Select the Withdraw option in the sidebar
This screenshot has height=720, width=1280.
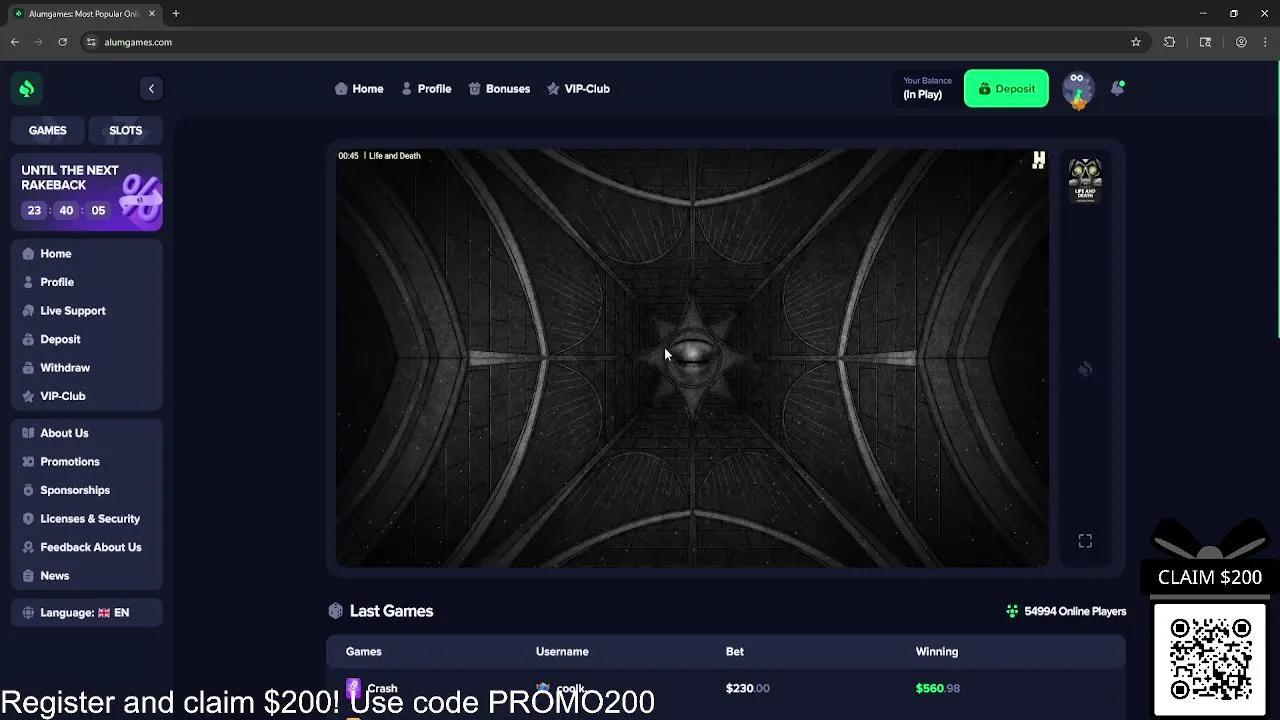pyautogui.click(x=65, y=367)
